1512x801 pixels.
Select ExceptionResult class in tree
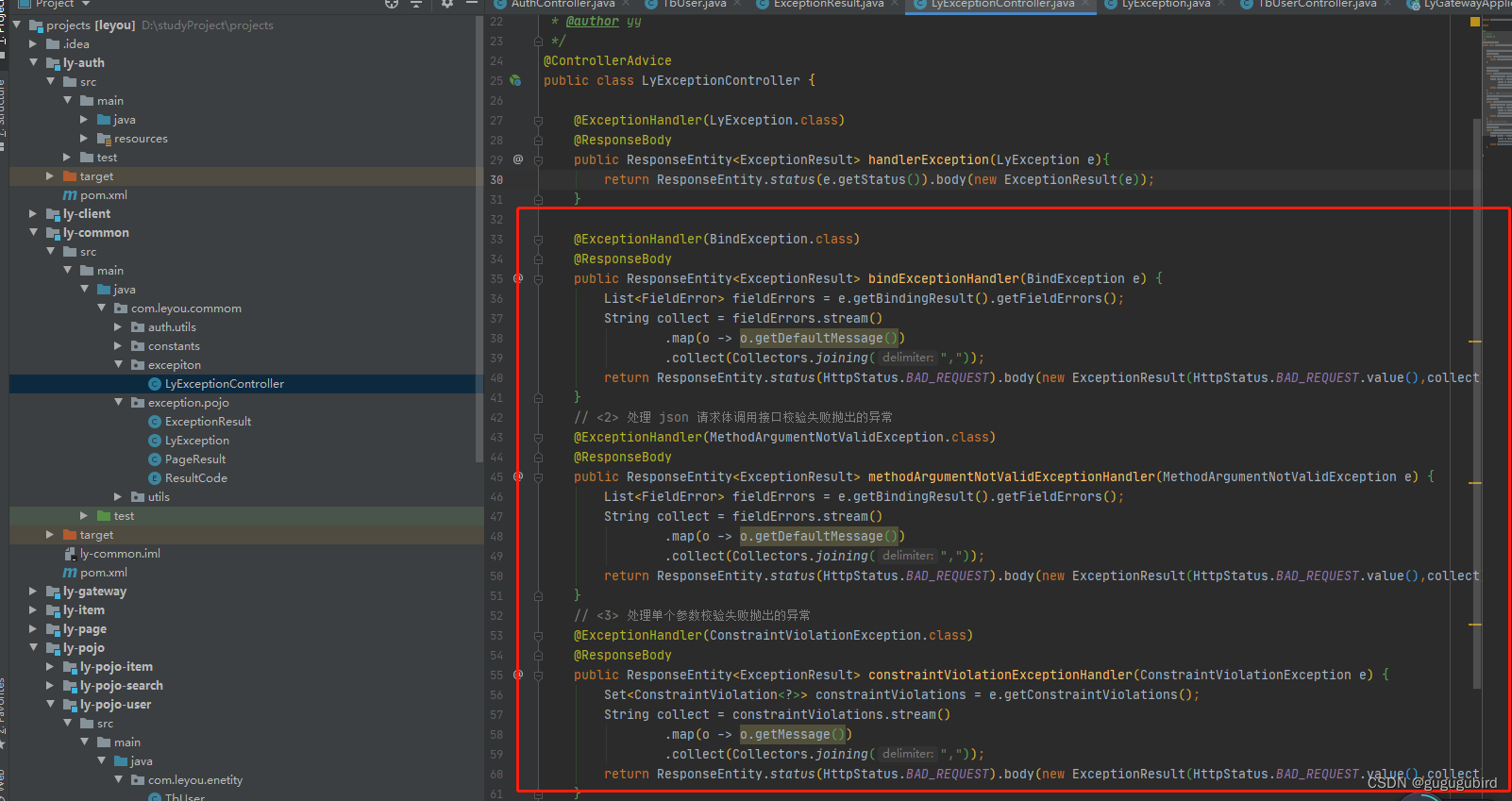click(208, 422)
